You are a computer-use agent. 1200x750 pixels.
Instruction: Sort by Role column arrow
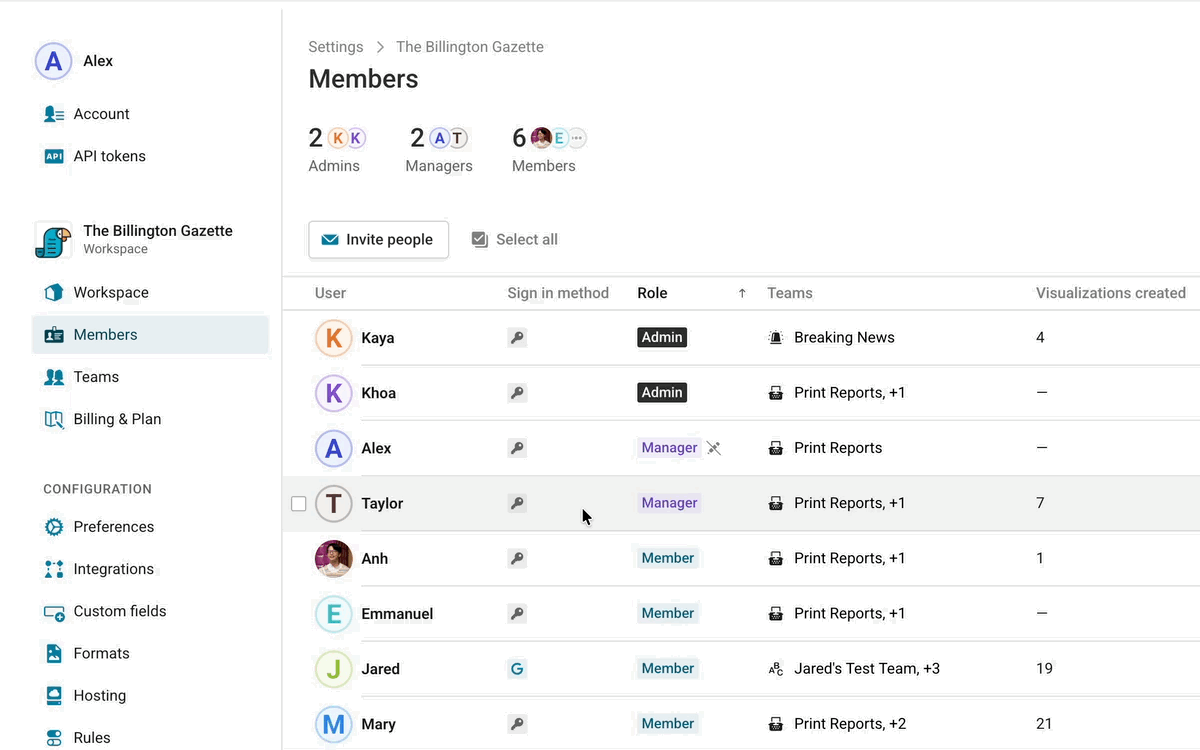point(742,293)
